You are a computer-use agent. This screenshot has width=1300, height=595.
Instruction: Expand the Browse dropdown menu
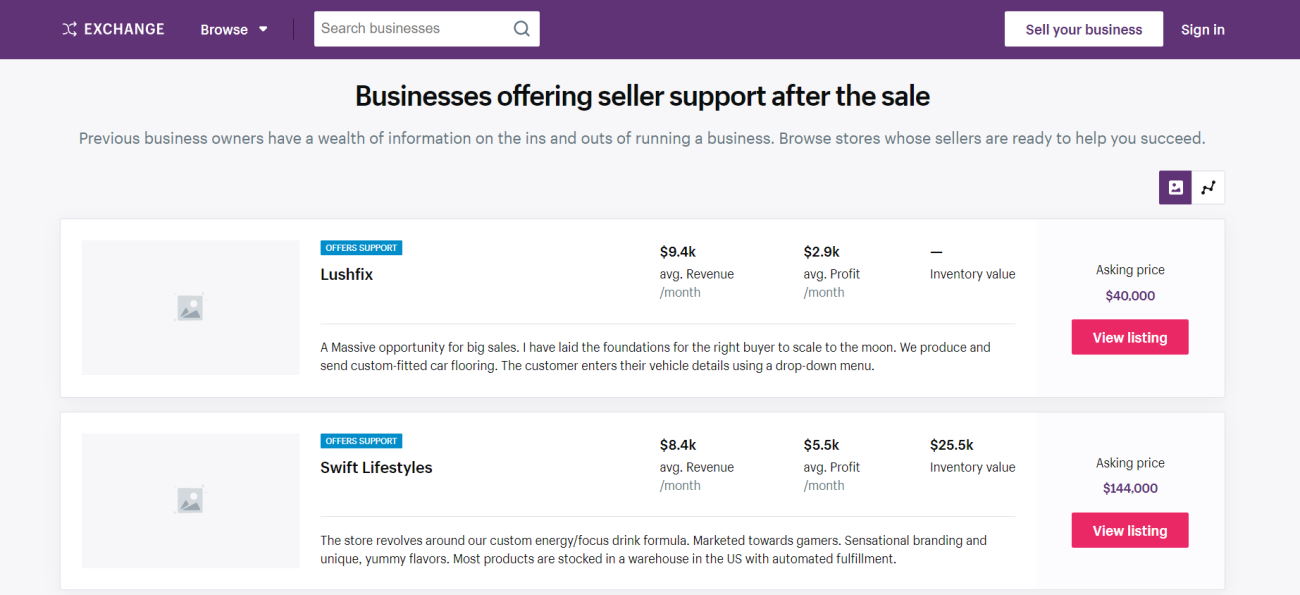click(233, 29)
